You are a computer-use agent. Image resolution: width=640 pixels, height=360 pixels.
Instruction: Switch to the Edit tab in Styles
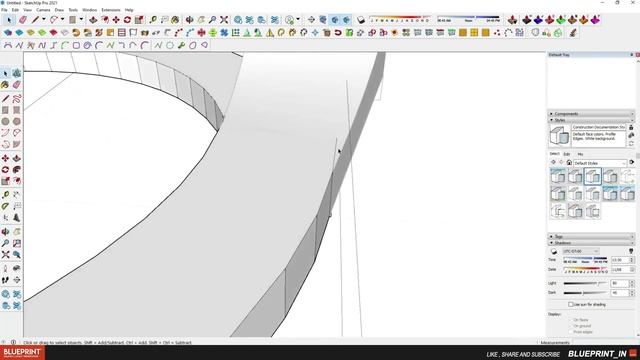click(567, 154)
